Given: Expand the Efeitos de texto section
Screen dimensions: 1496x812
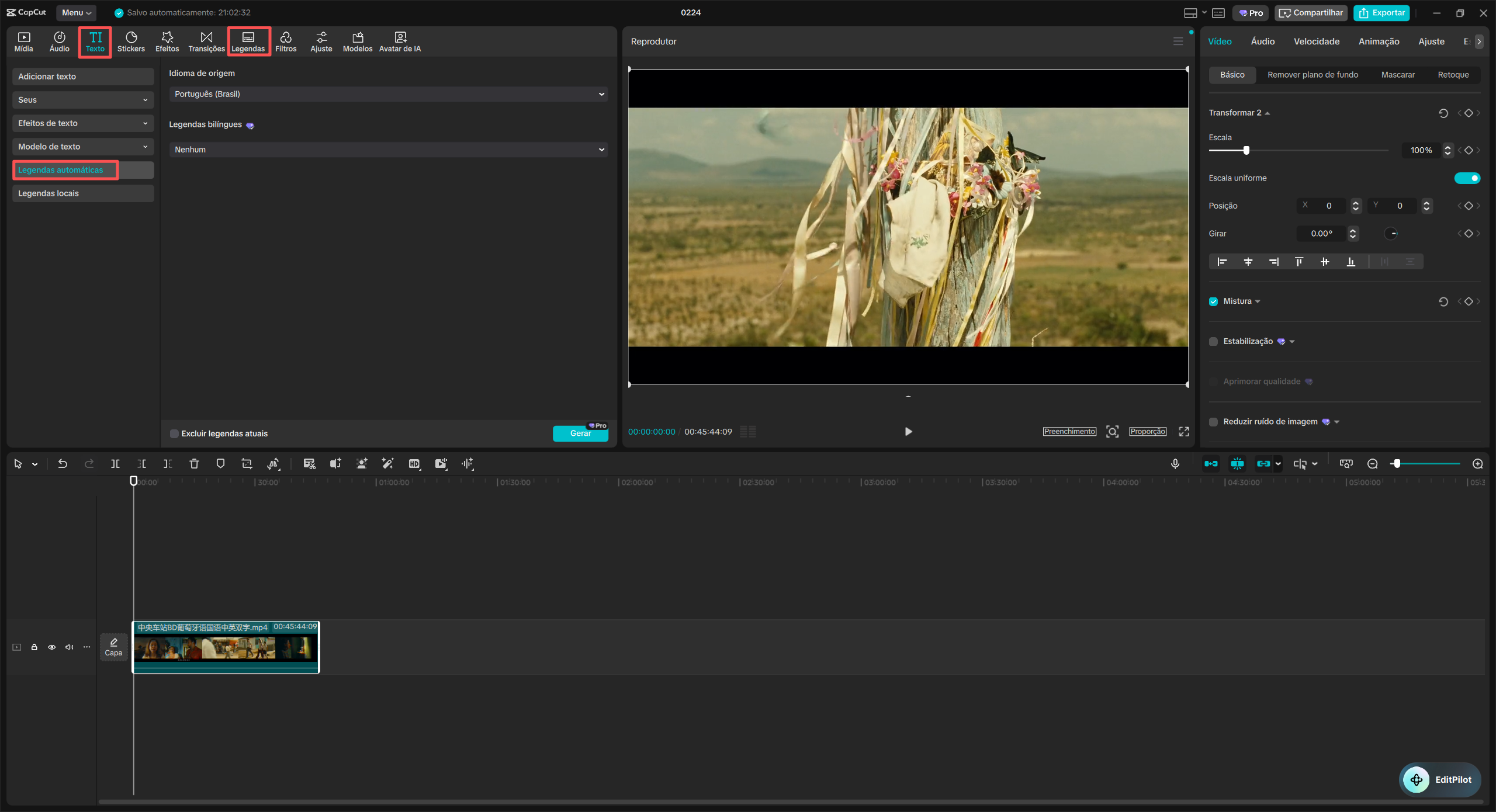Looking at the screenshot, I should coord(82,123).
